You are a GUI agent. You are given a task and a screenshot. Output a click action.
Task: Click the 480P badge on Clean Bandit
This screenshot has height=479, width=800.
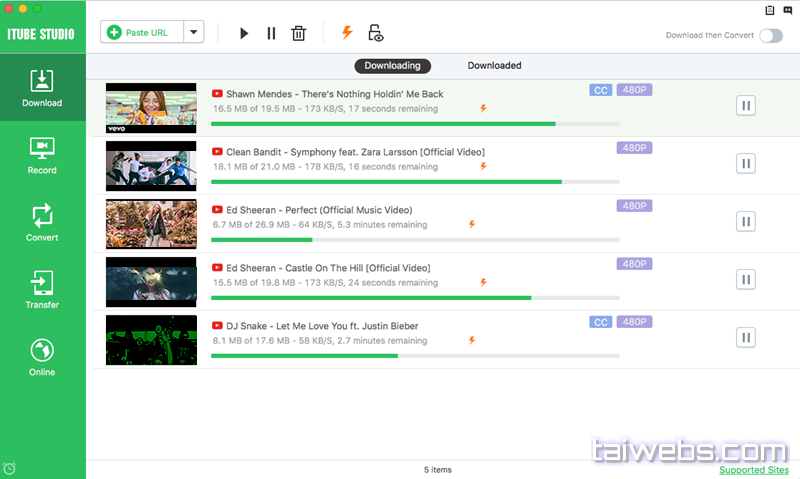click(634, 148)
